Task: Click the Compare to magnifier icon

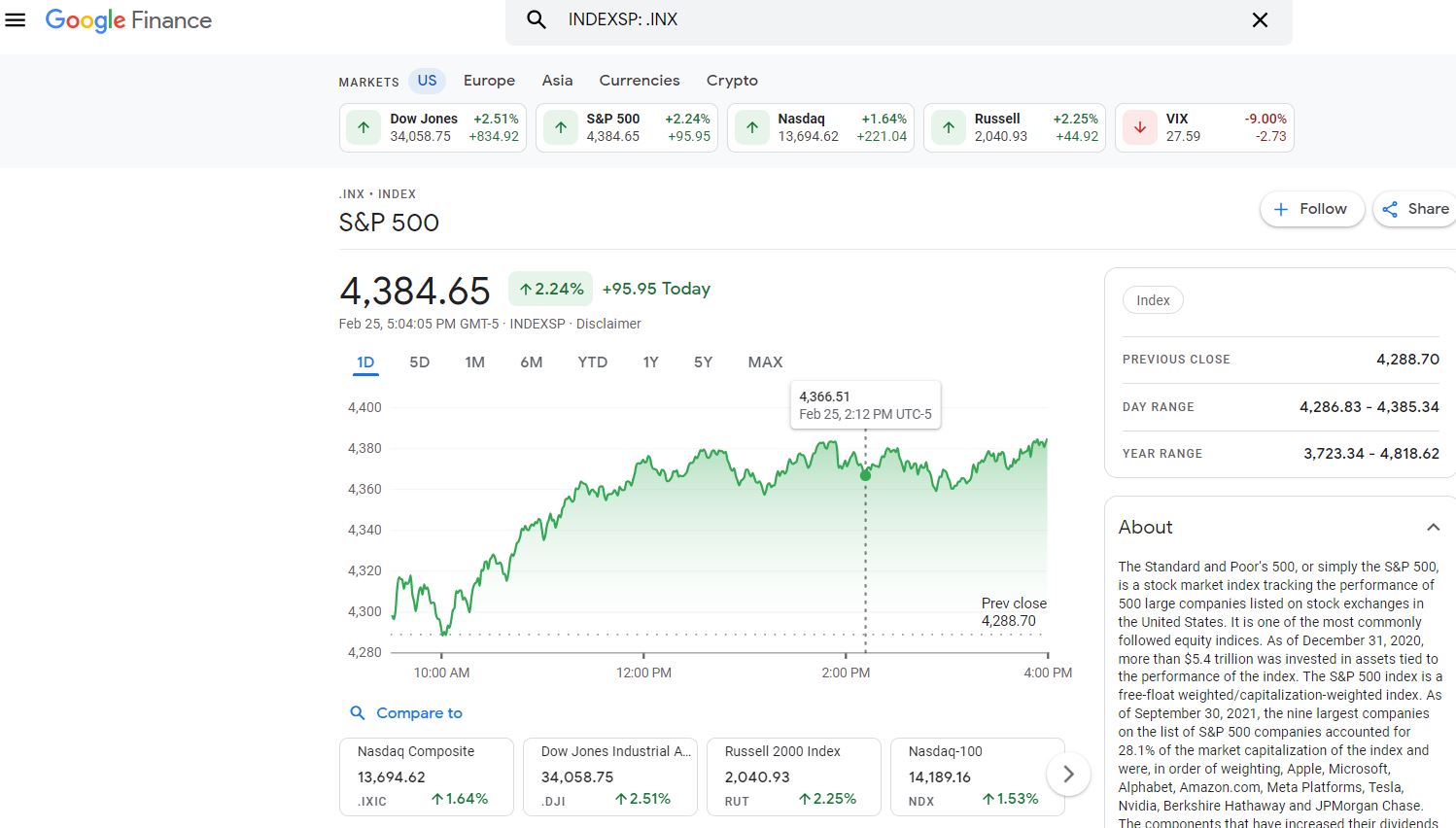Action: (x=357, y=712)
